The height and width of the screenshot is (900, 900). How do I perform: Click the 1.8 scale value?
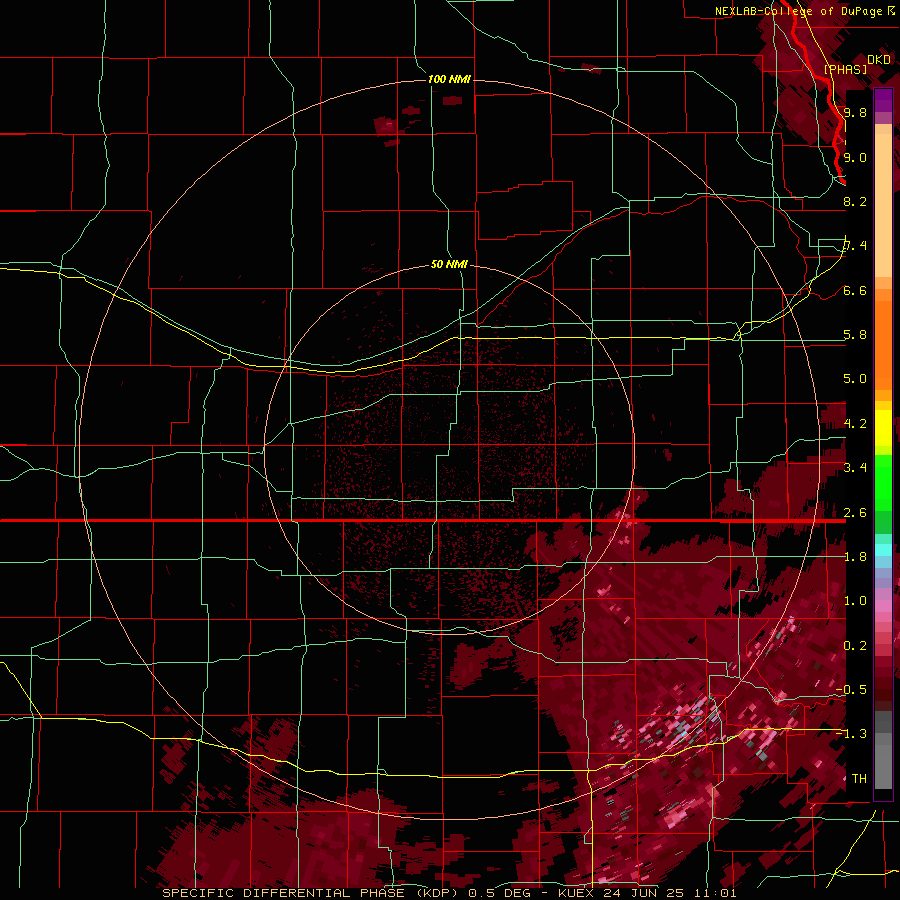pyautogui.click(x=855, y=557)
